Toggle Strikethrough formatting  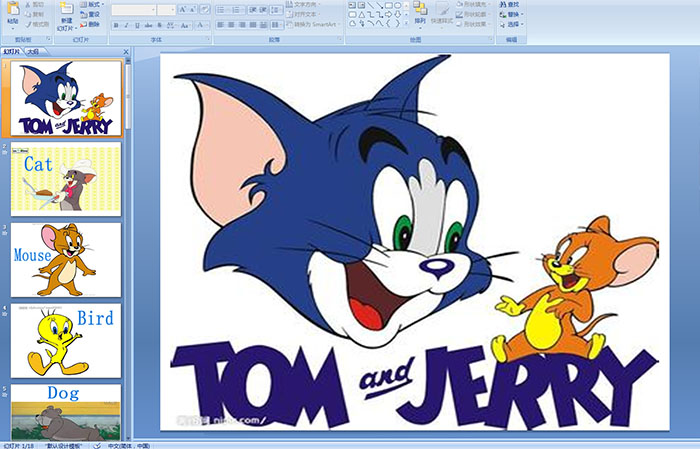(148, 25)
